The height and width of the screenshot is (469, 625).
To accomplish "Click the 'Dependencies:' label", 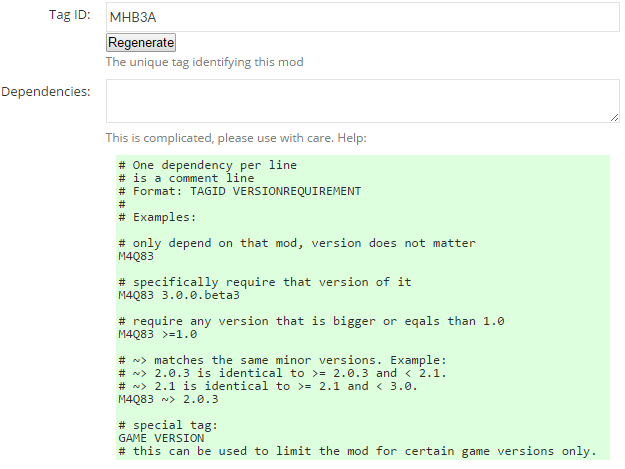I will click(46, 92).
